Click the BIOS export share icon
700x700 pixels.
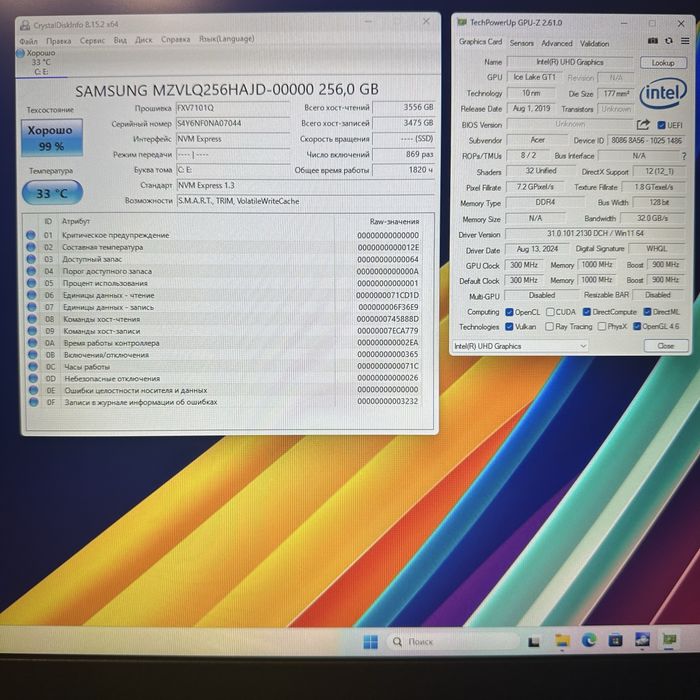(x=643, y=125)
